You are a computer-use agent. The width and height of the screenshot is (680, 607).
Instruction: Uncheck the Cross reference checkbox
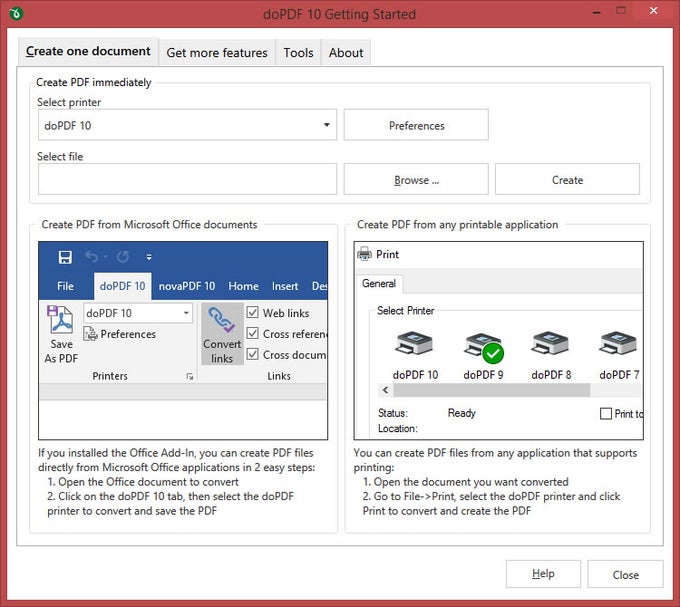253,334
